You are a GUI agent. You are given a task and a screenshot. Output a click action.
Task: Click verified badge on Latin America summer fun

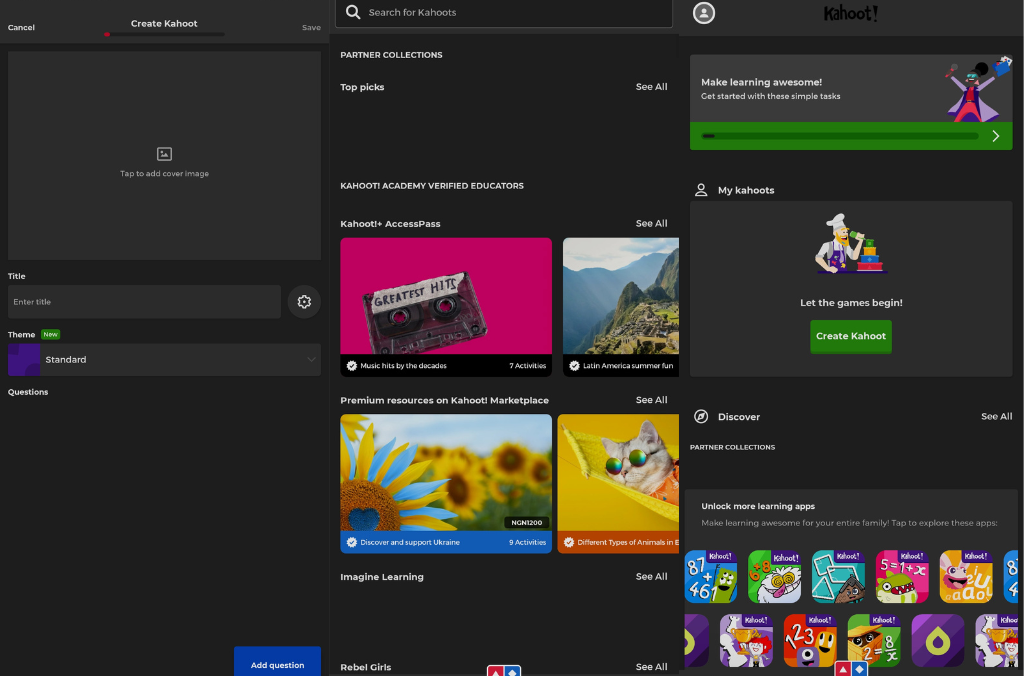[574, 366]
